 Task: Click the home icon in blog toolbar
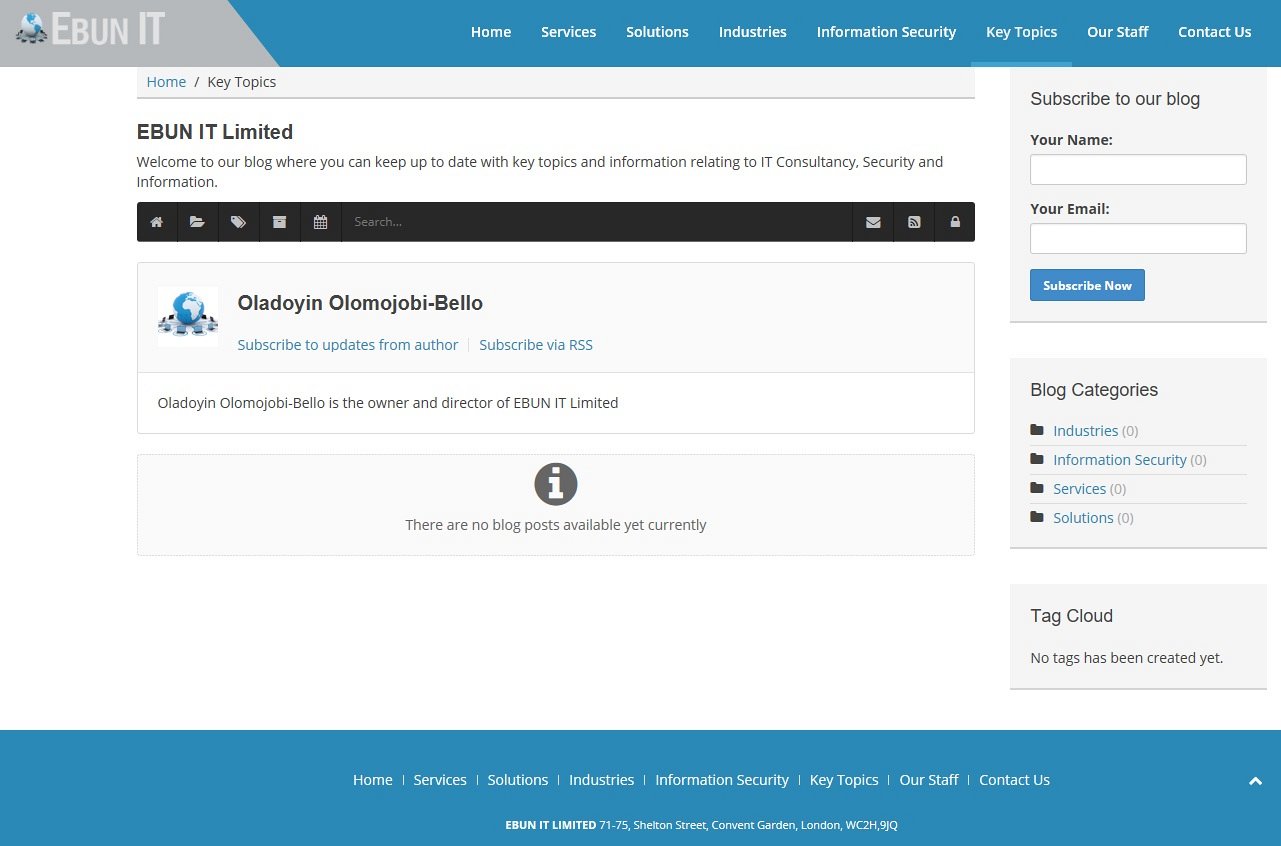[157, 222]
